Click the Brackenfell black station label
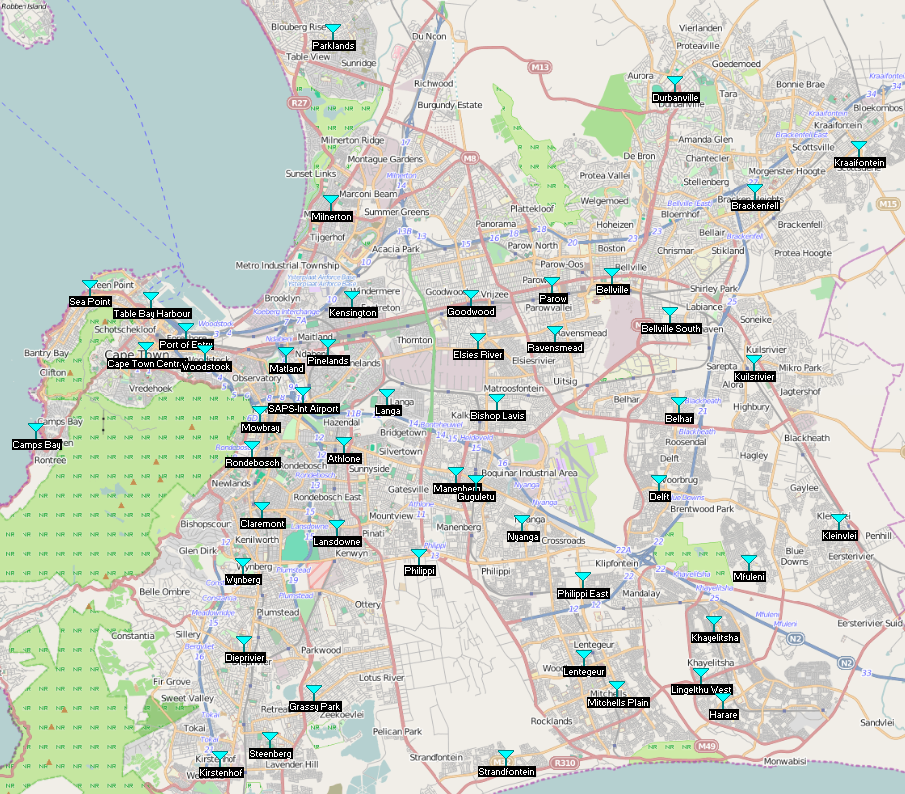Image resolution: width=905 pixels, height=794 pixels. coord(755,206)
